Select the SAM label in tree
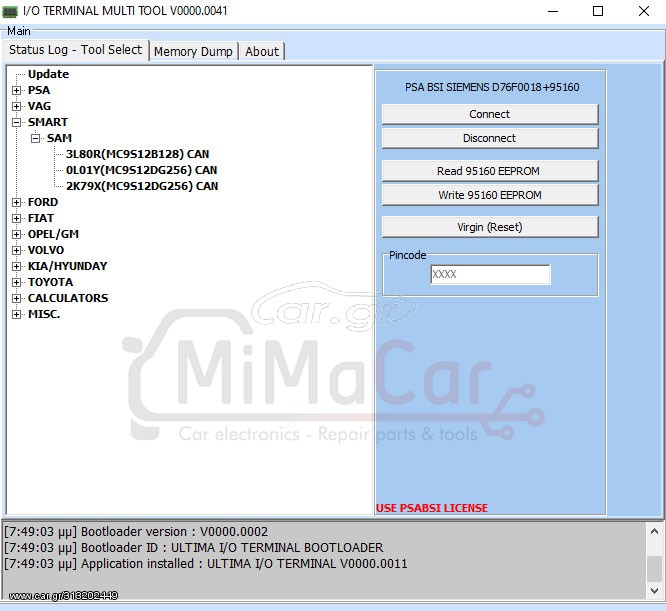 (59, 138)
